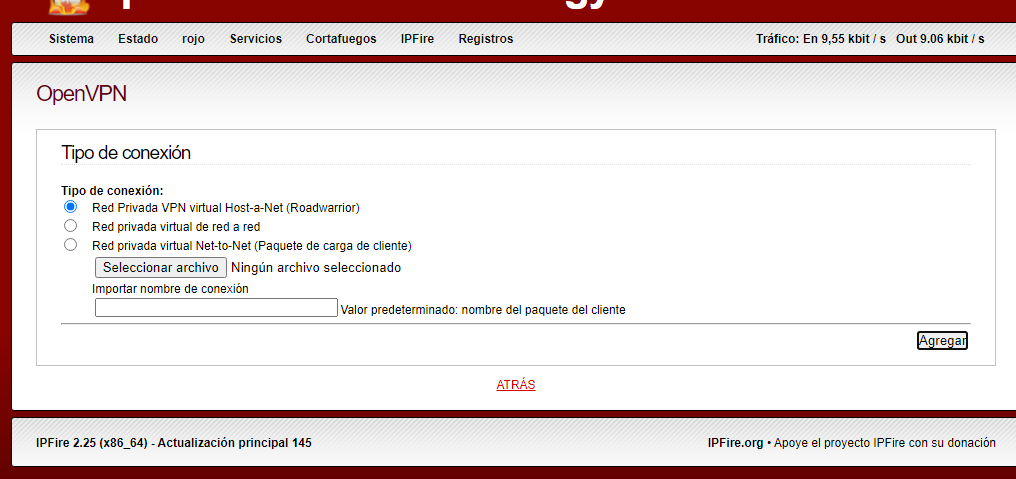Click the traffic rate display in header
Screen dimensions: 1016x479
870,39
